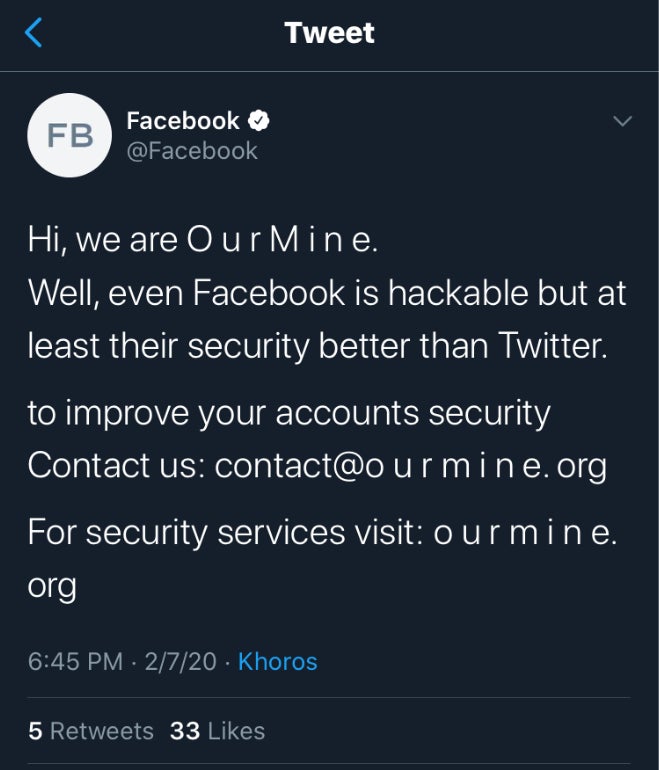Visit the ourmine.org security services link
The image size is (659, 770).
coord(524,532)
